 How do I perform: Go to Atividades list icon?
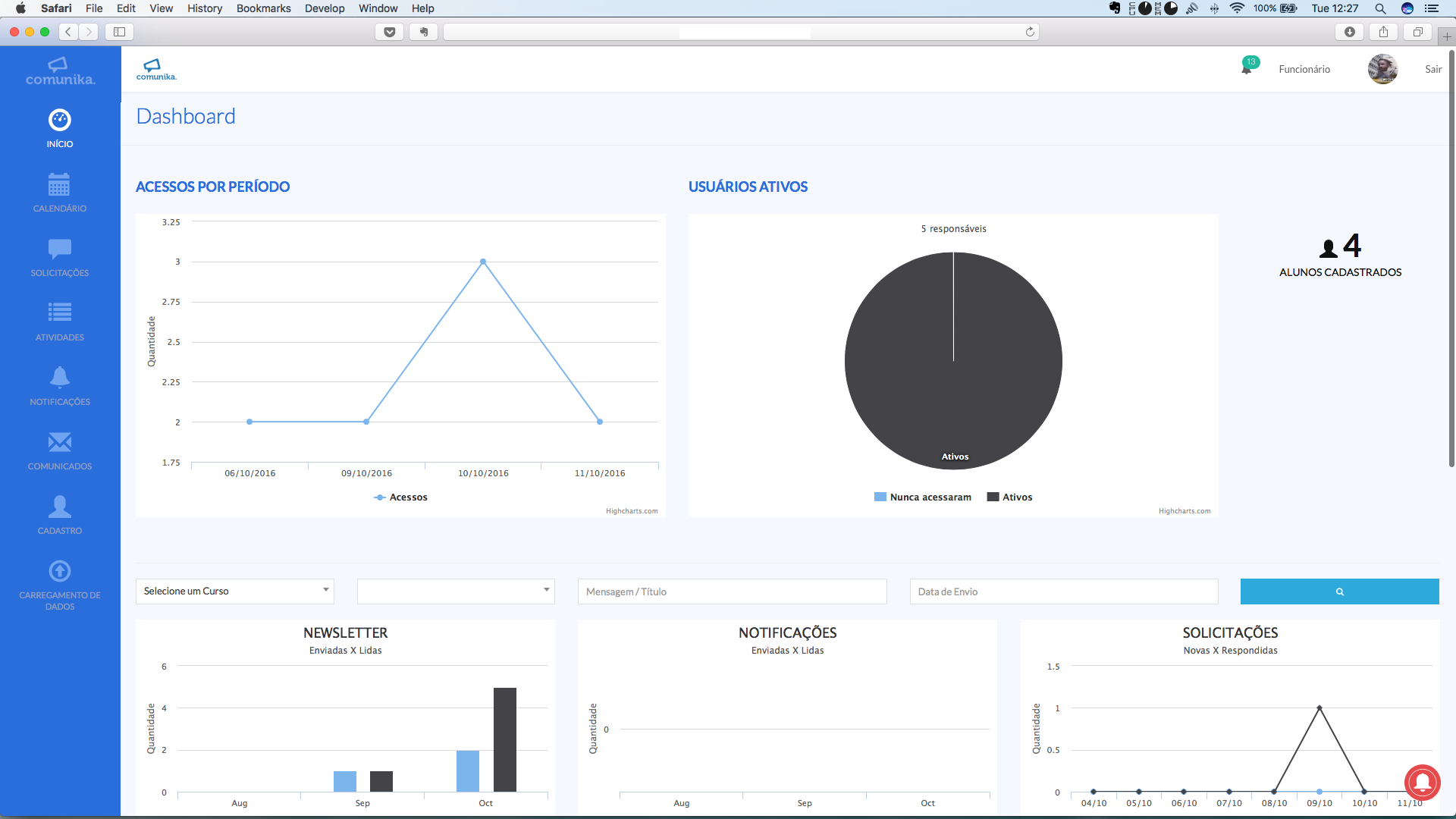pyautogui.click(x=59, y=312)
